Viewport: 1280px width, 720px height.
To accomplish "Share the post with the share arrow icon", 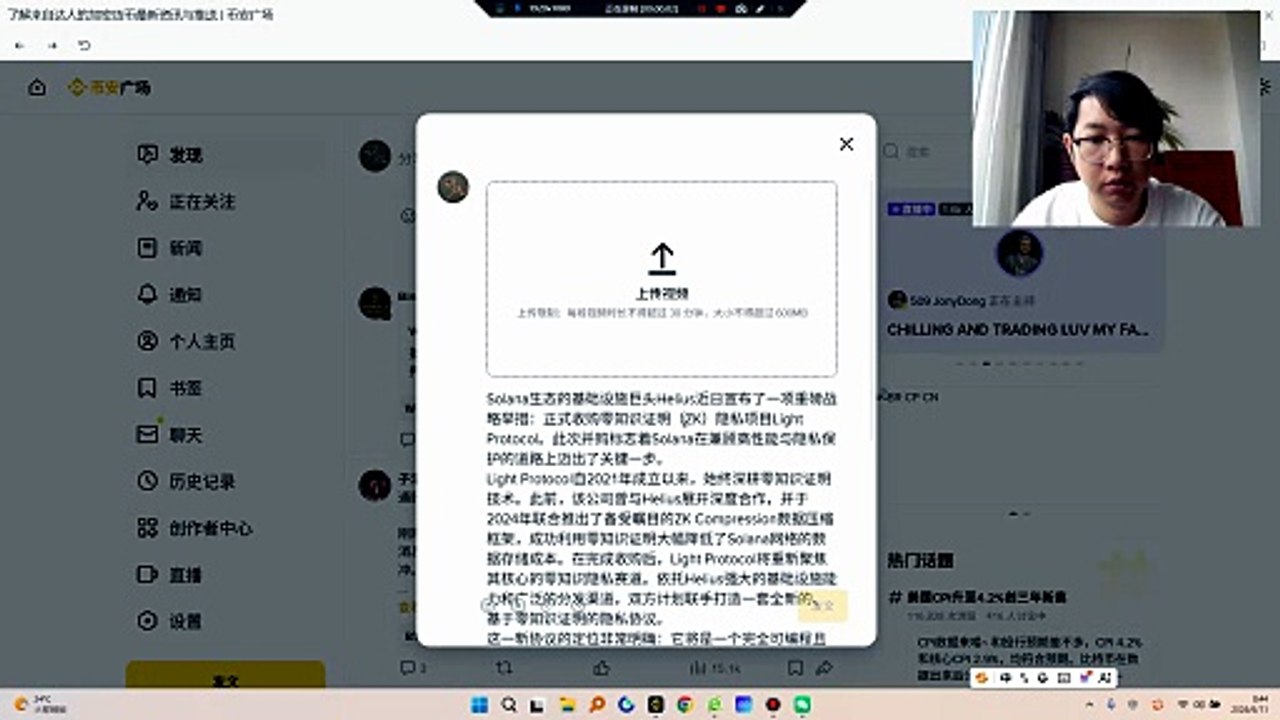I will tap(824, 667).
